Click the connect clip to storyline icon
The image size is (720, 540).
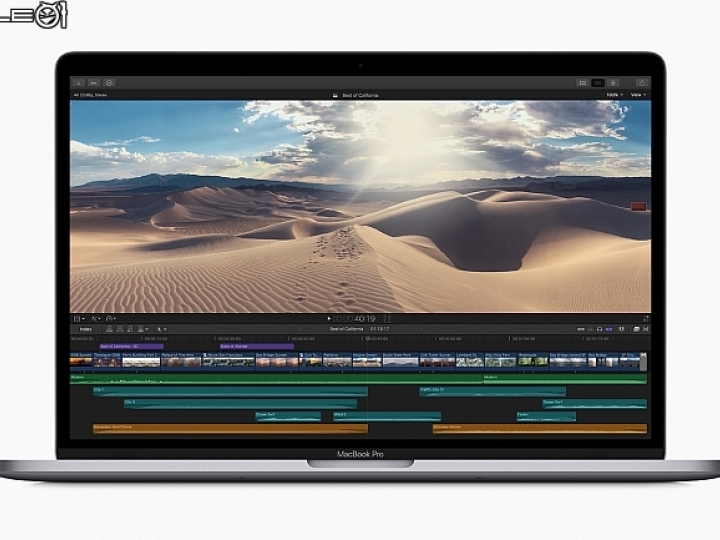coord(109,329)
